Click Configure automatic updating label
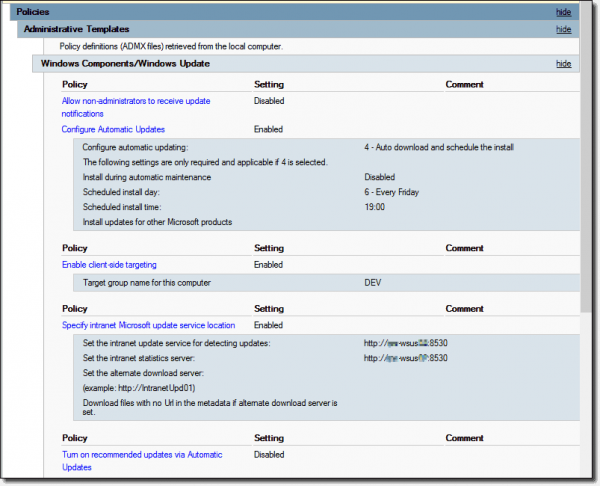 click(x=135, y=147)
